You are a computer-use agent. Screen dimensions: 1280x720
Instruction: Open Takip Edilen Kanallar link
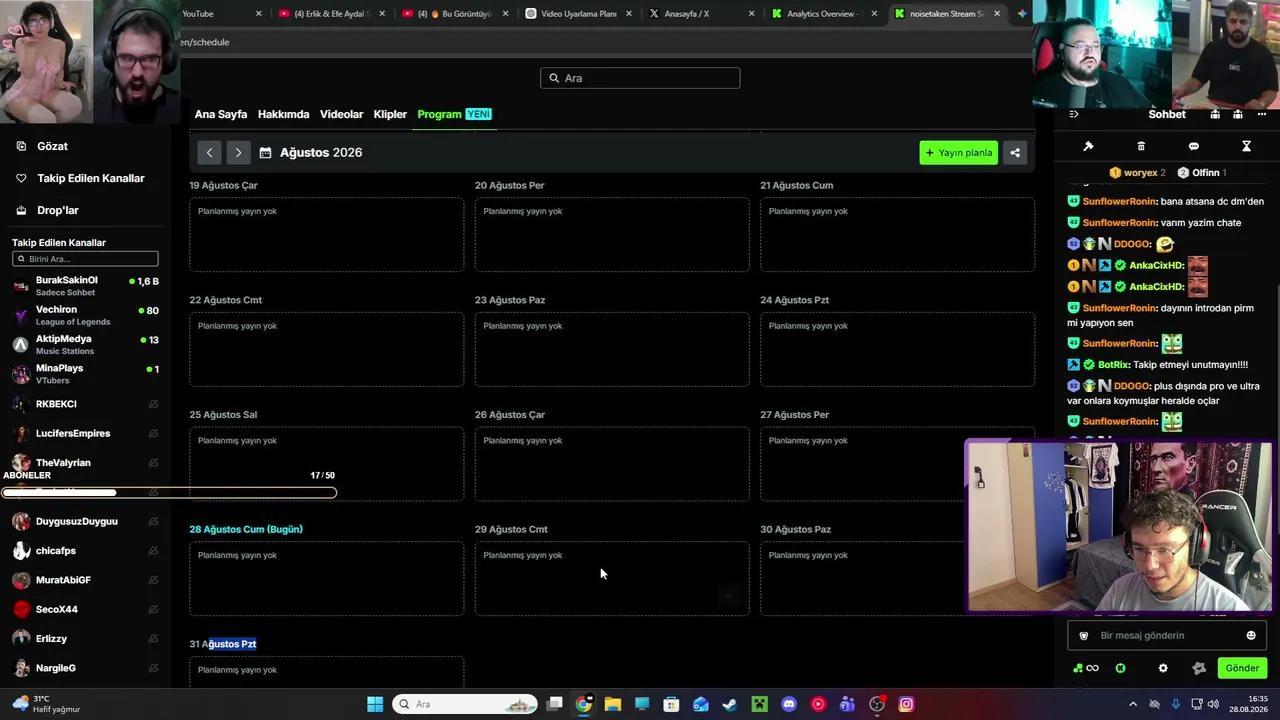click(80, 178)
